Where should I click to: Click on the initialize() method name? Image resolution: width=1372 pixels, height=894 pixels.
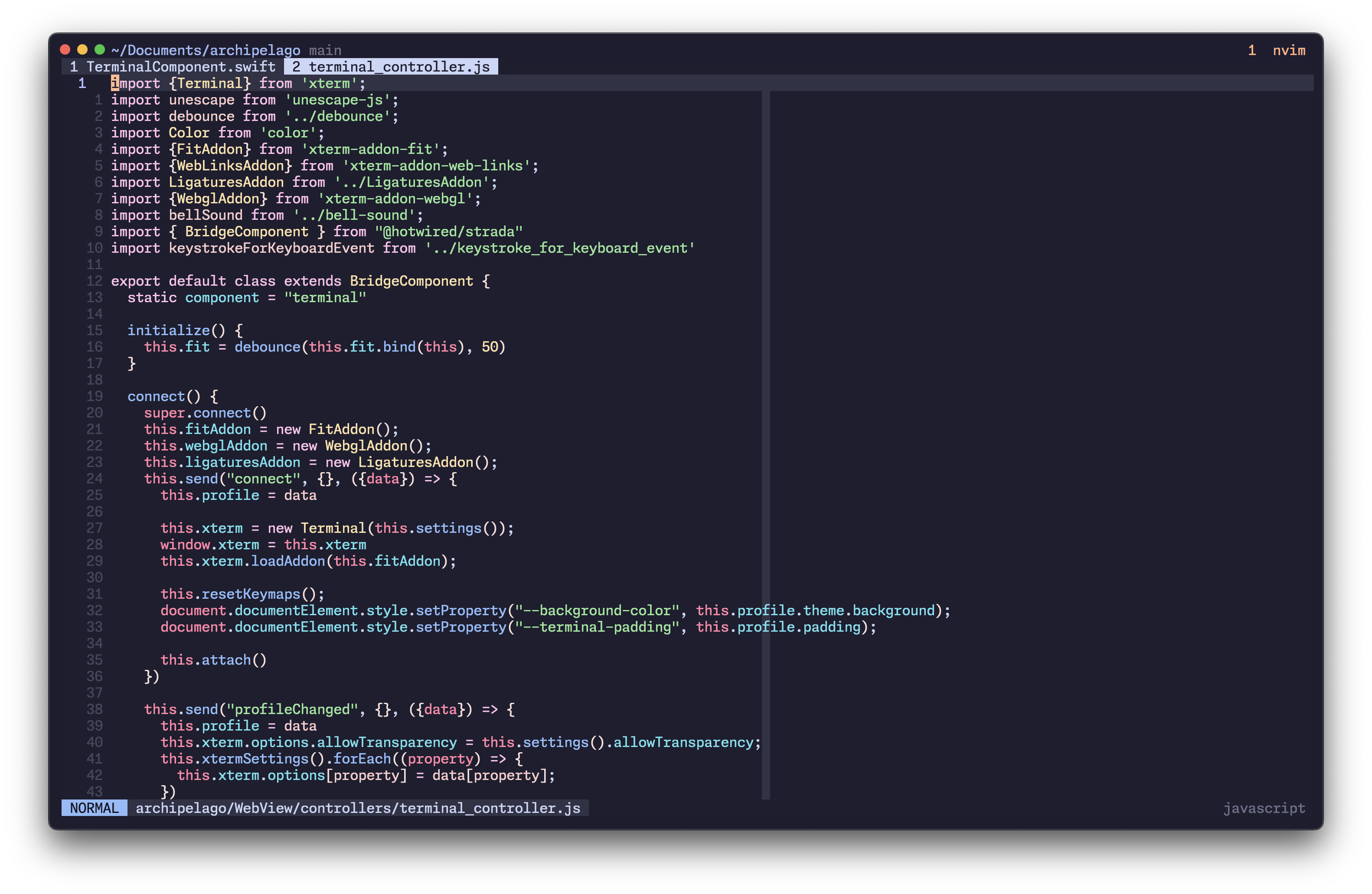pos(168,330)
